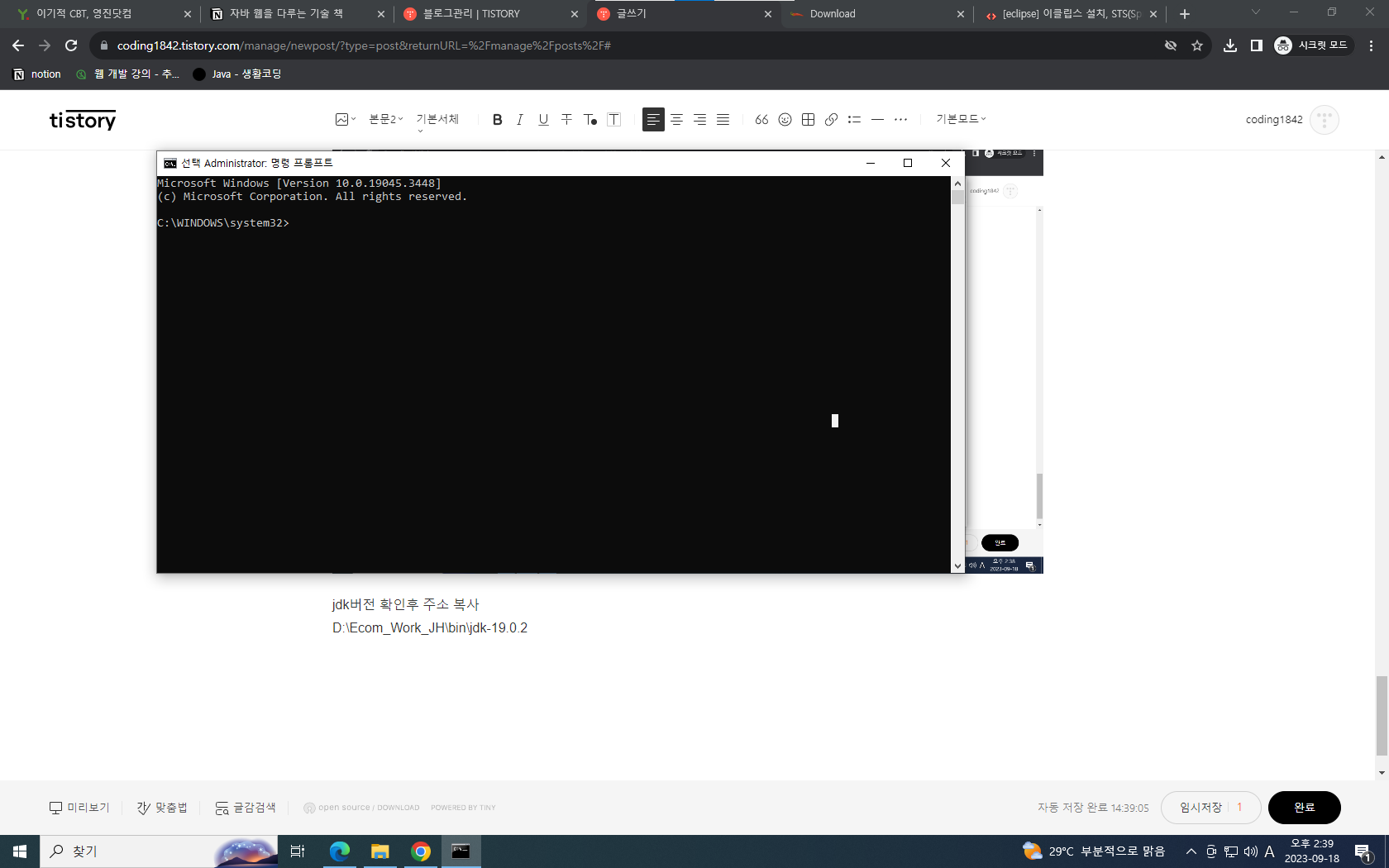Click 미리보기 preview button
Image resolution: width=1389 pixels, height=868 pixels.
[79, 808]
